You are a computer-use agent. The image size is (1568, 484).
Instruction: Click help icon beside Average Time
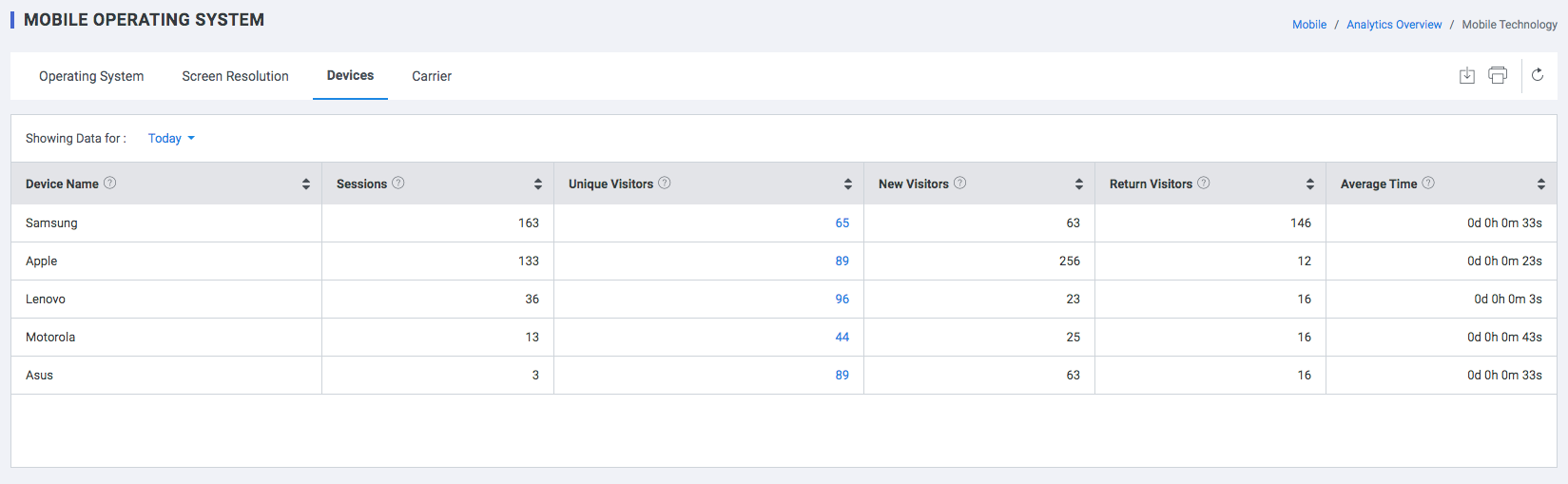click(x=1428, y=183)
